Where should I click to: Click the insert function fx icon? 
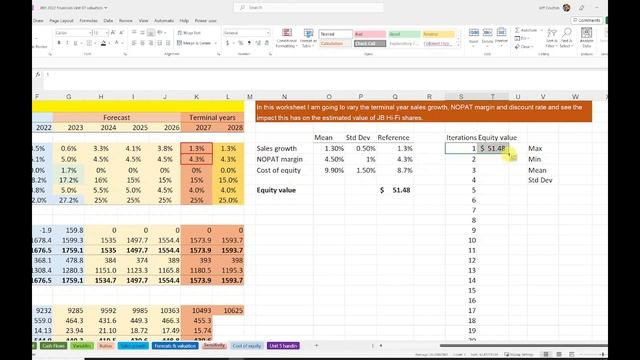coord(38,75)
